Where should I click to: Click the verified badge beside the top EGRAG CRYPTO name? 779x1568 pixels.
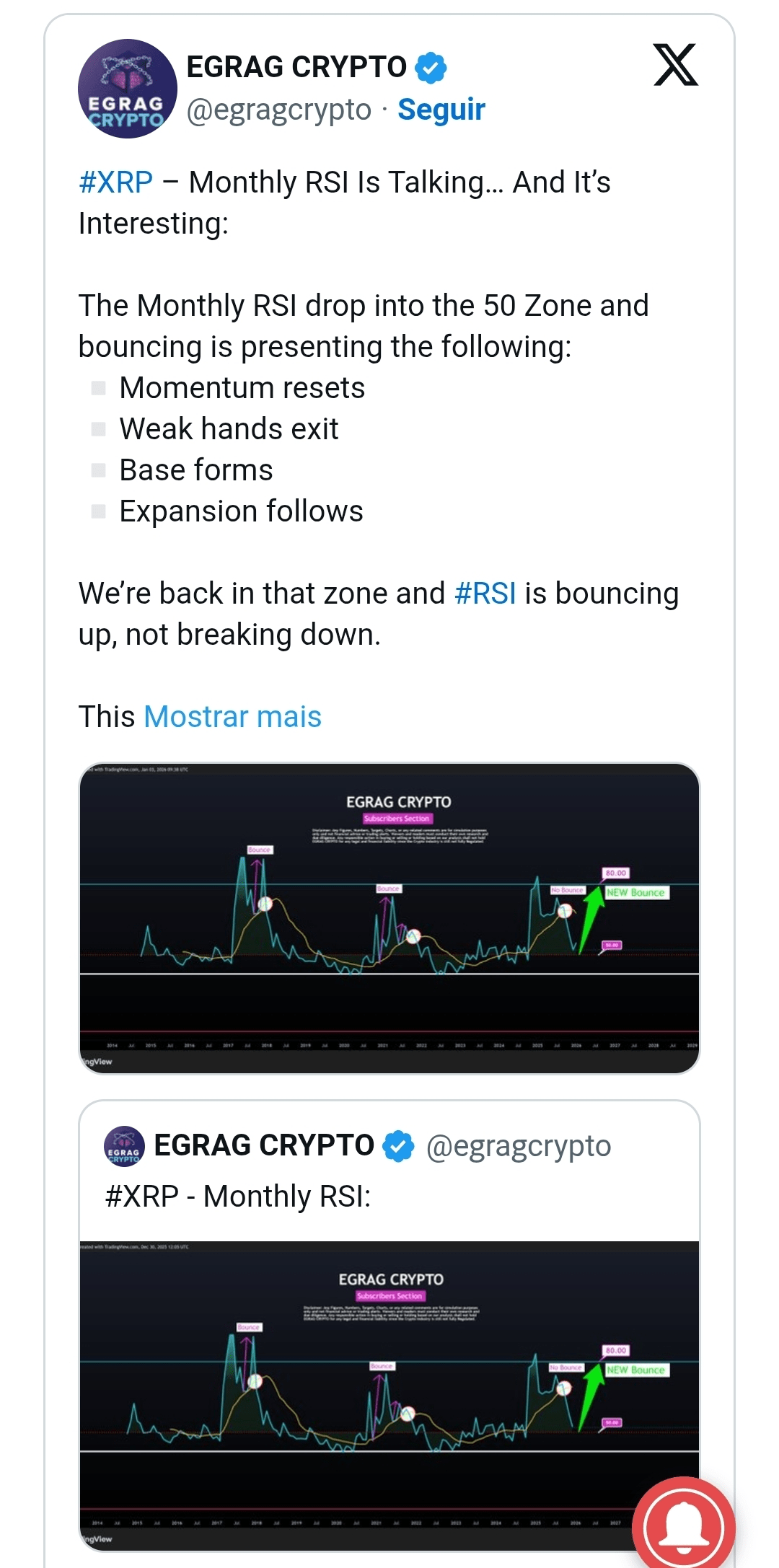[431, 68]
